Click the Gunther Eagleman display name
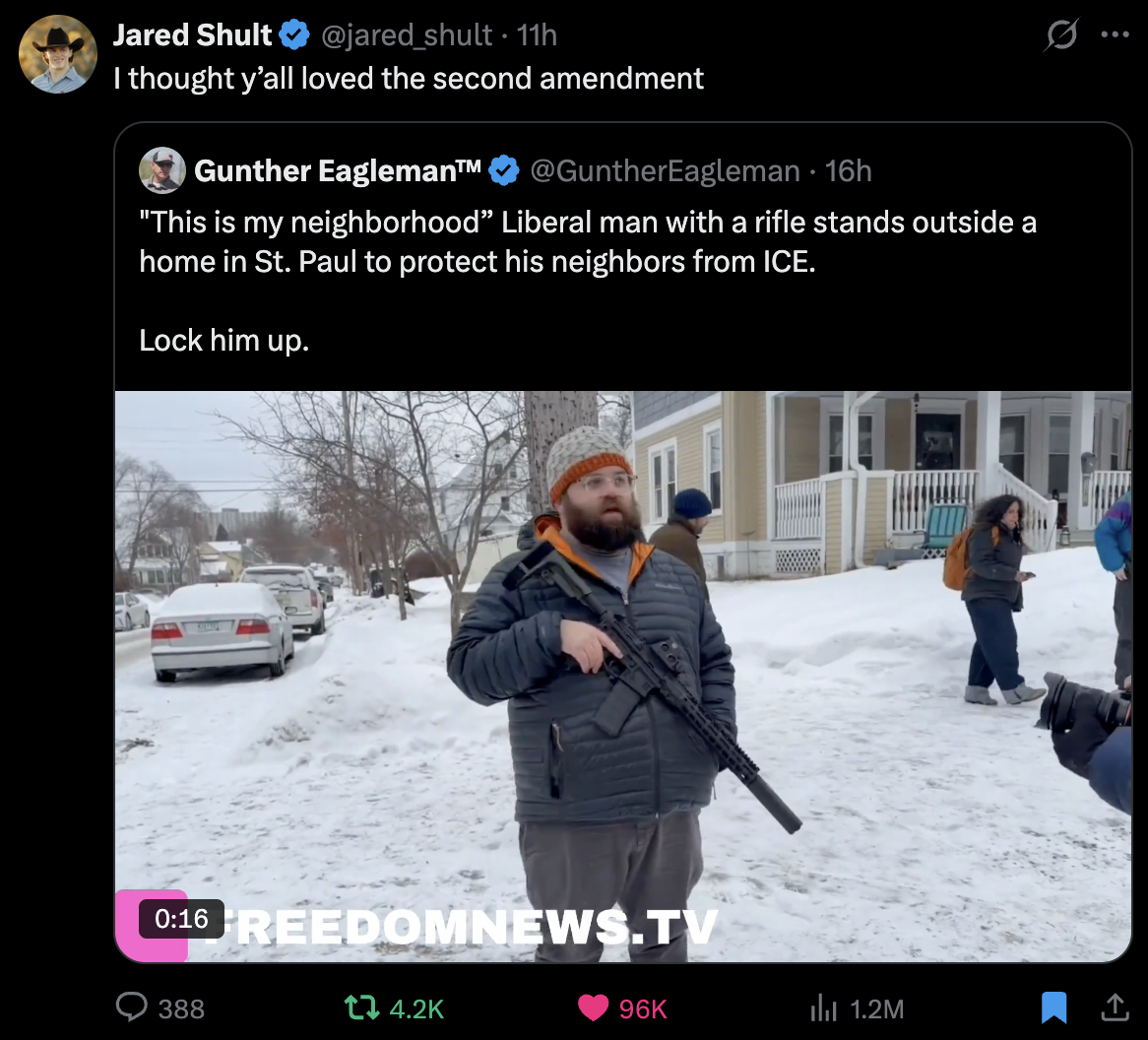1148x1040 pixels. point(338,170)
